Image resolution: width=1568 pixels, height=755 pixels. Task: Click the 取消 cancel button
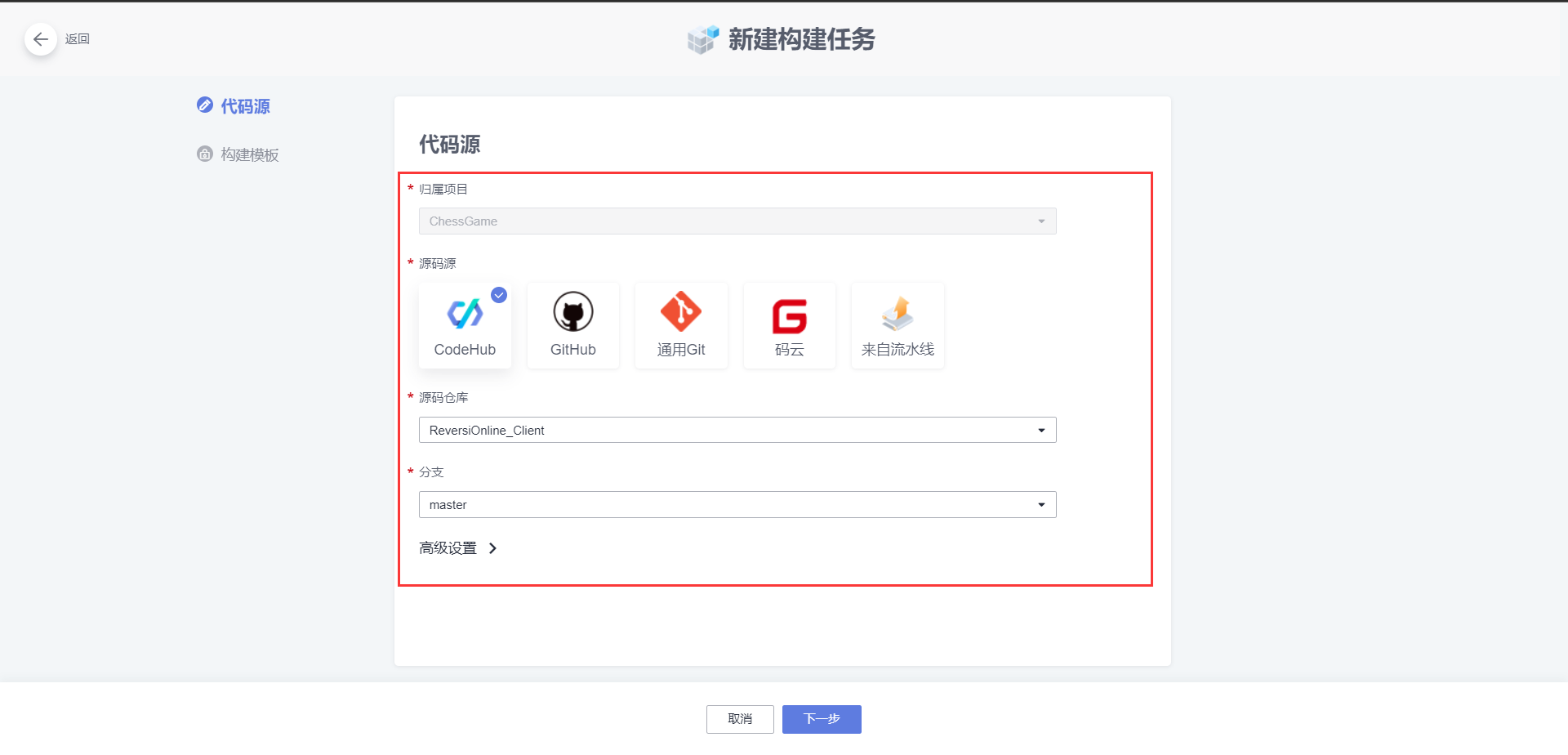point(739,719)
